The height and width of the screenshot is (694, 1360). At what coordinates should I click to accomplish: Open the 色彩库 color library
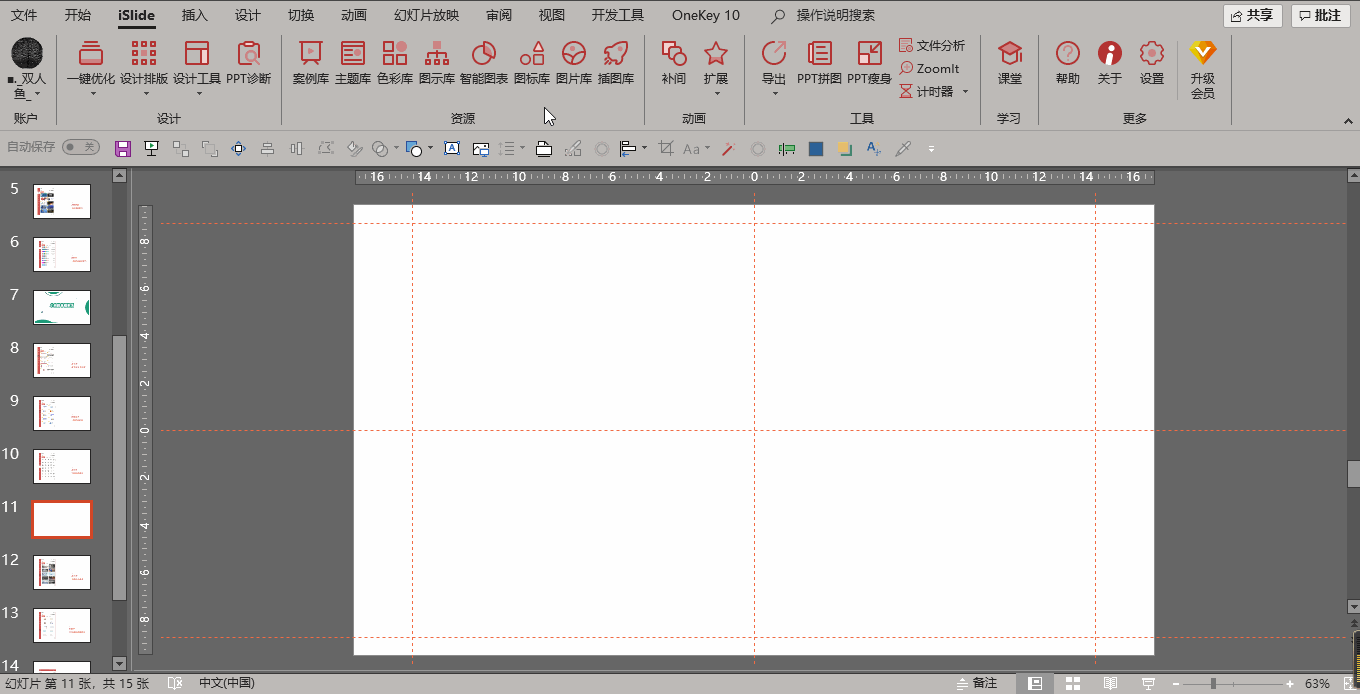coord(395,63)
